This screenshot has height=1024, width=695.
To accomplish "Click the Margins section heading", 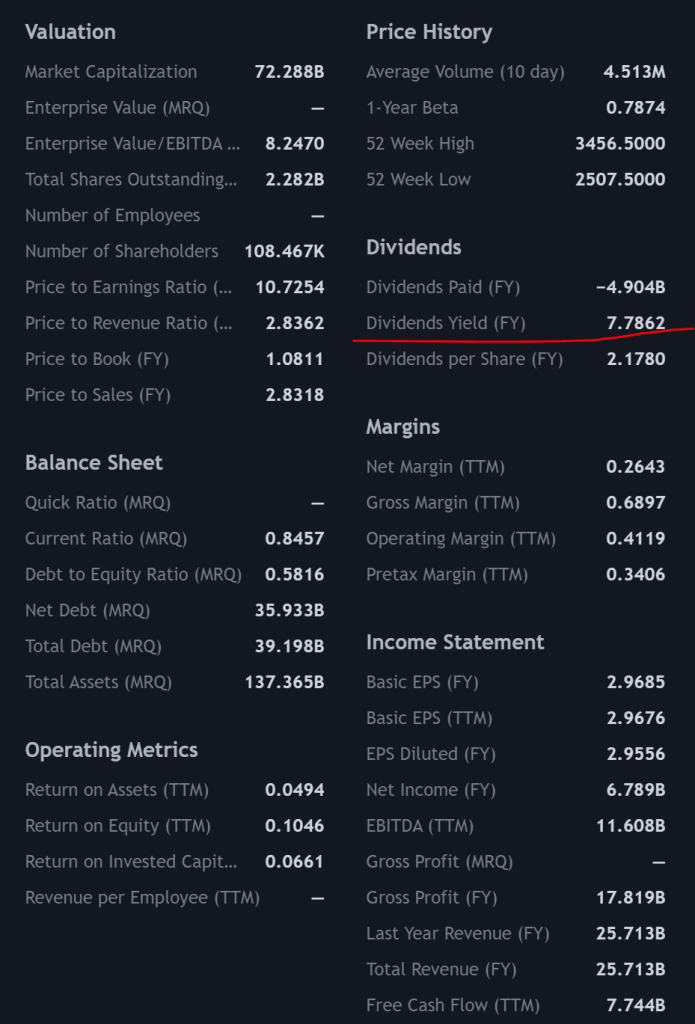I will coord(402,427).
